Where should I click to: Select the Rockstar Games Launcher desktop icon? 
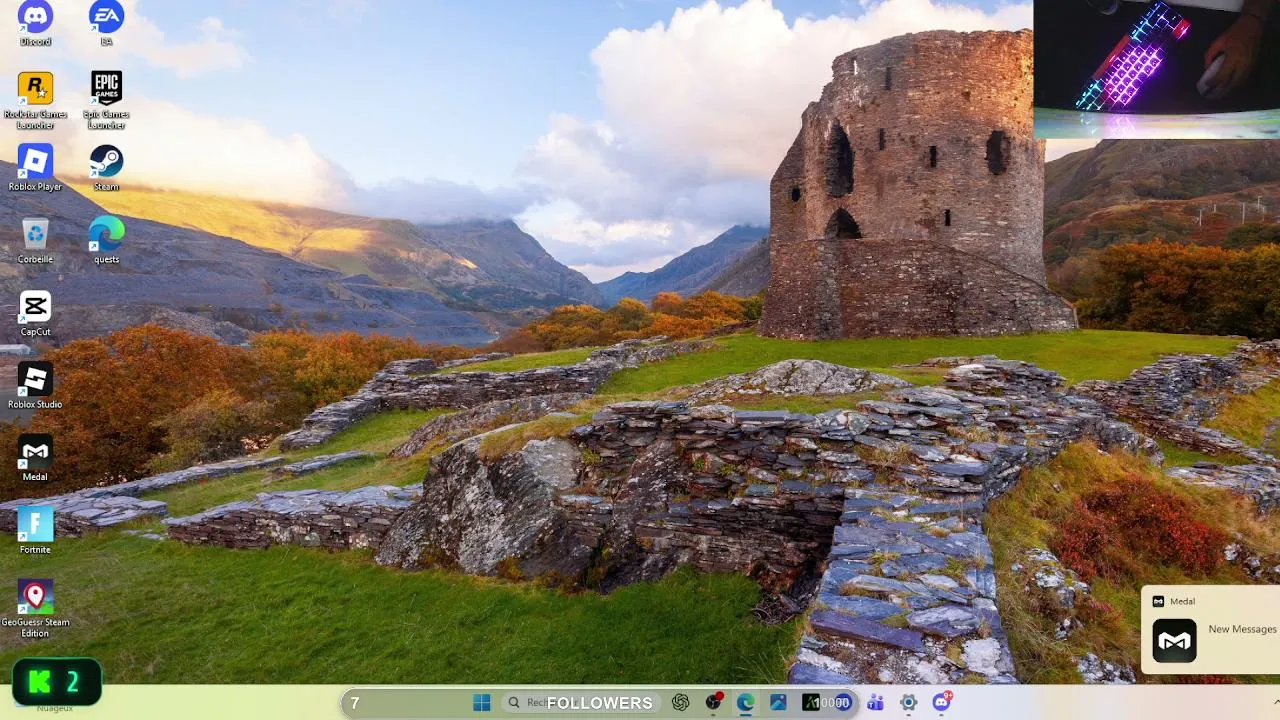[35, 100]
